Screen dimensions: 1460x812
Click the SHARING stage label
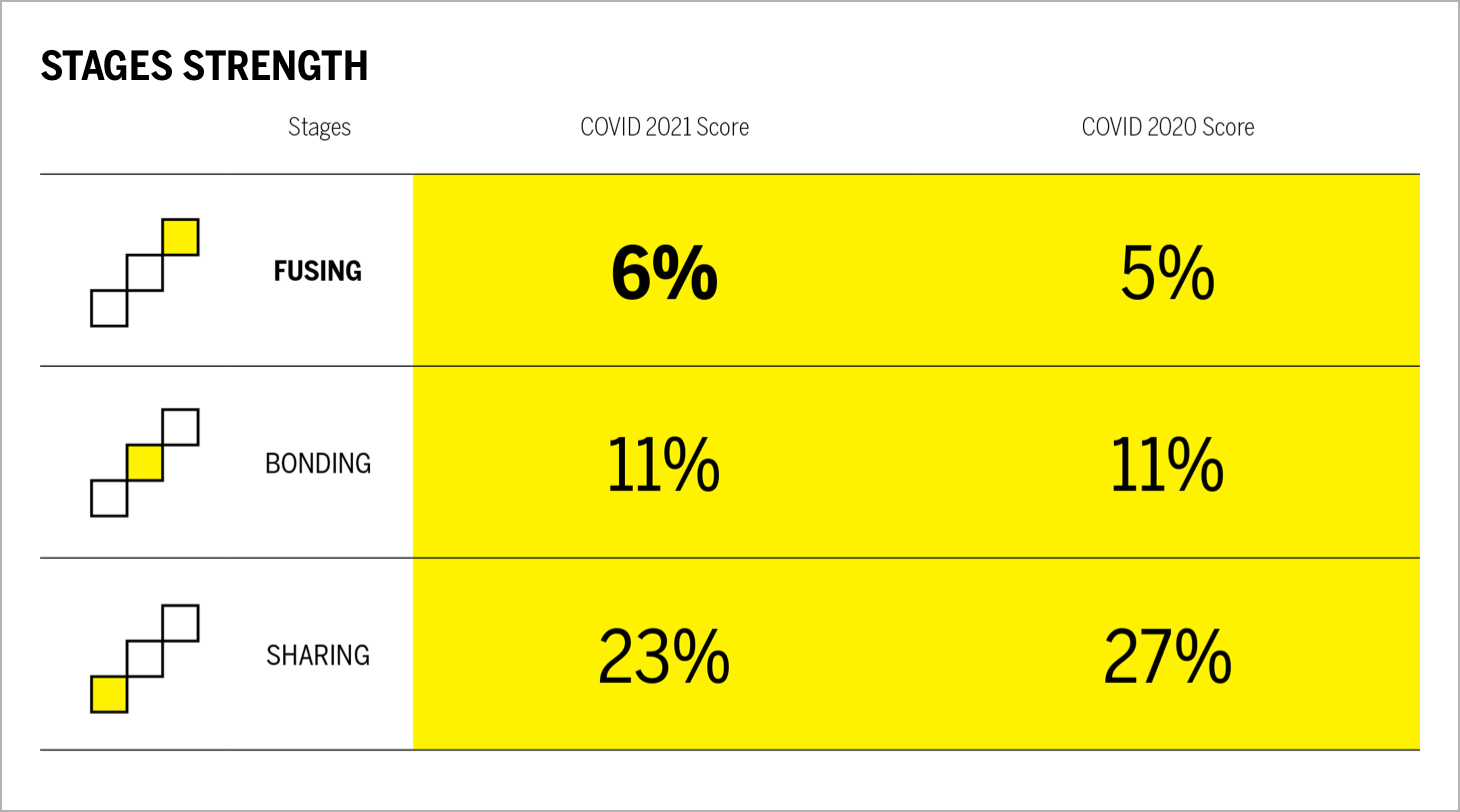pos(318,655)
